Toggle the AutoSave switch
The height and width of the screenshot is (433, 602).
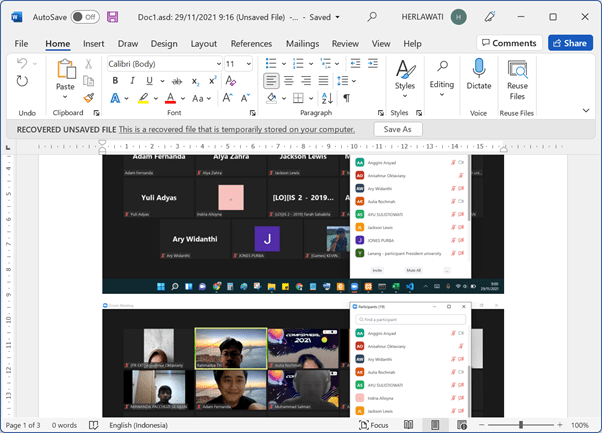[85, 17]
